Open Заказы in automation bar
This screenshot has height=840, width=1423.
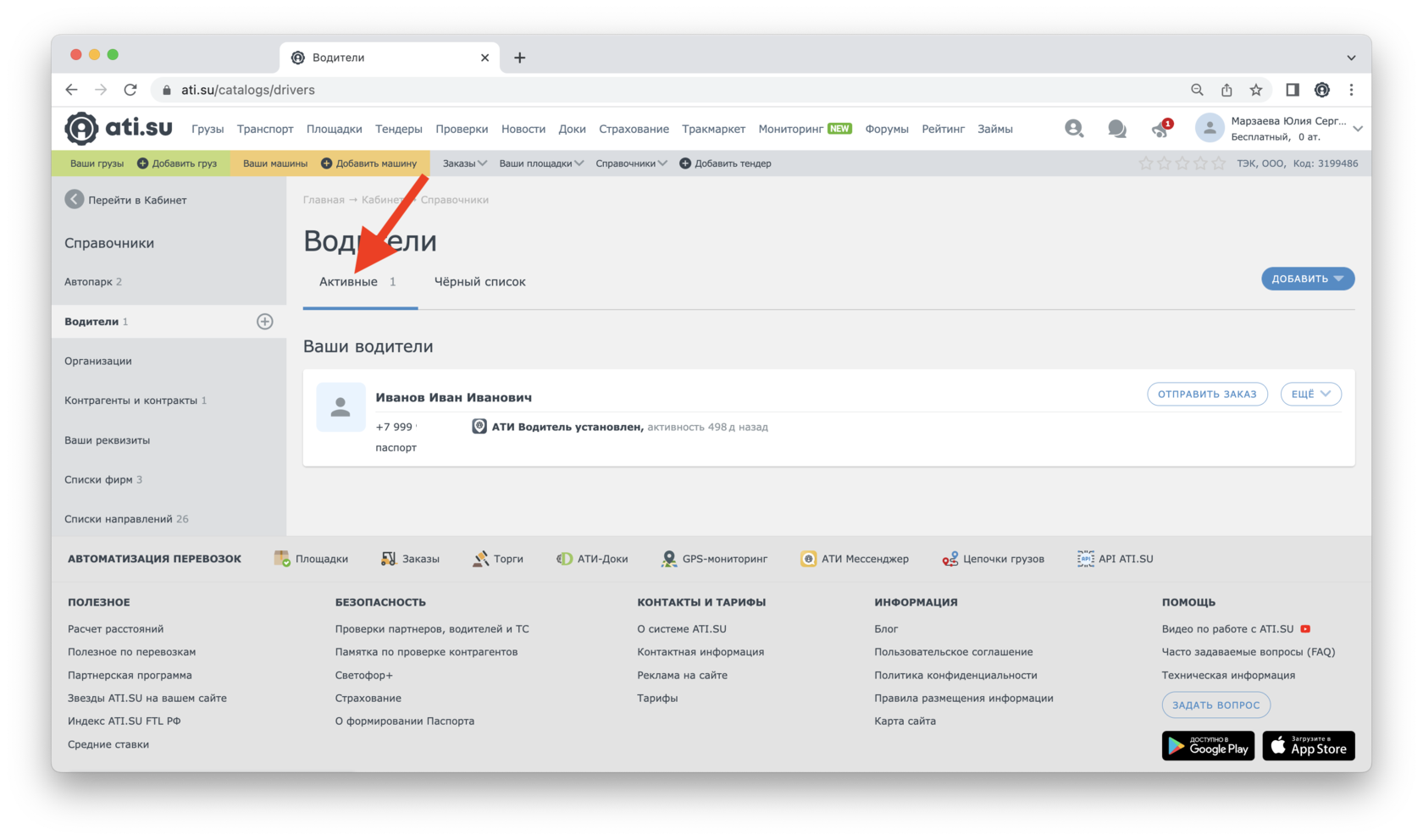coord(410,559)
